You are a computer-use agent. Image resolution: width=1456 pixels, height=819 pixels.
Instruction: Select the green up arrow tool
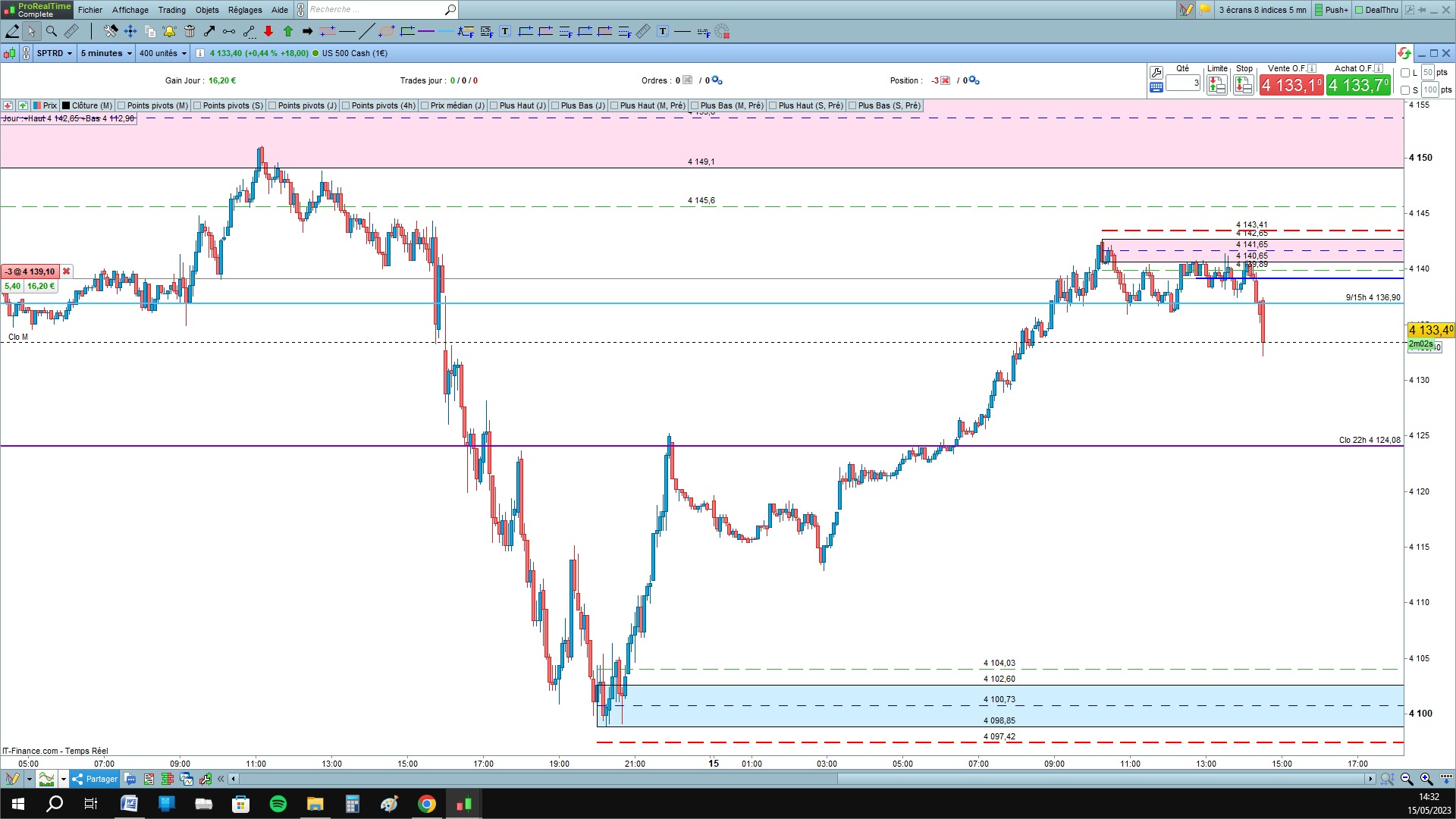pyautogui.click(x=288, y=31)
